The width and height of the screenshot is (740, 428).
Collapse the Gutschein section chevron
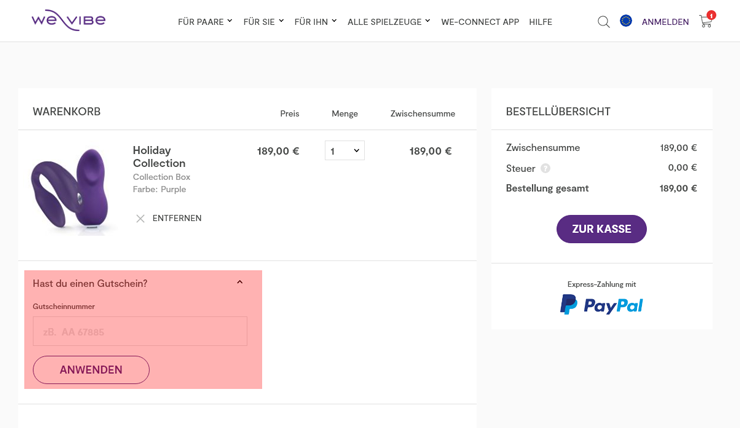point(240,283)
